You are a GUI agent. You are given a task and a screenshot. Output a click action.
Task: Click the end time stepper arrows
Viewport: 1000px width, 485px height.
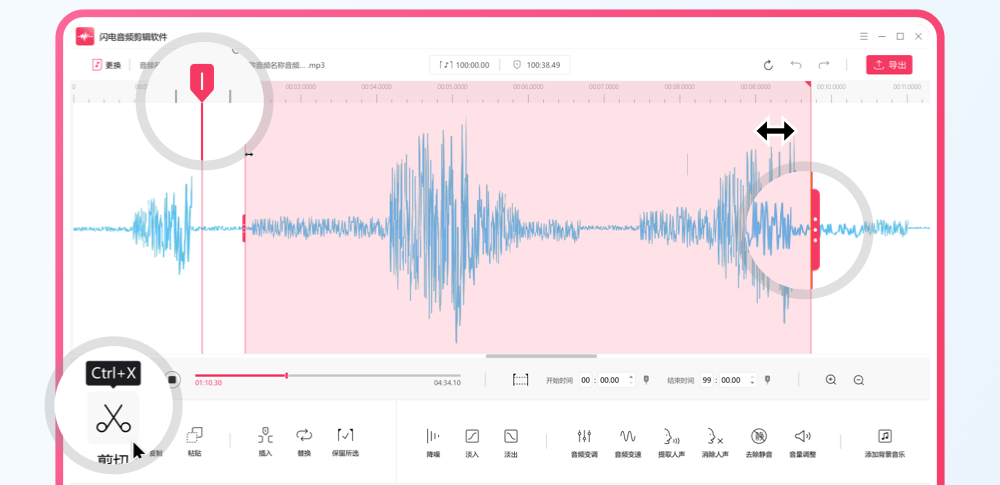click(753, 380)
